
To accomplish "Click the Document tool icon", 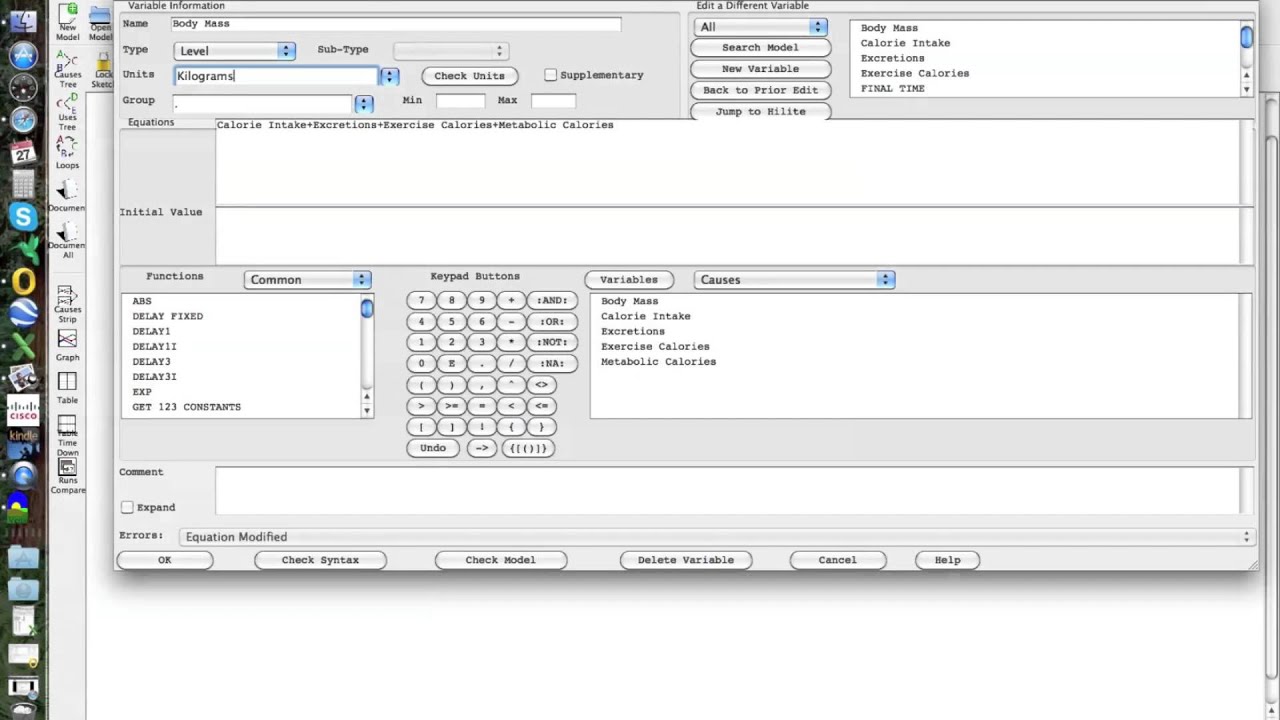I will coord(67,196).
